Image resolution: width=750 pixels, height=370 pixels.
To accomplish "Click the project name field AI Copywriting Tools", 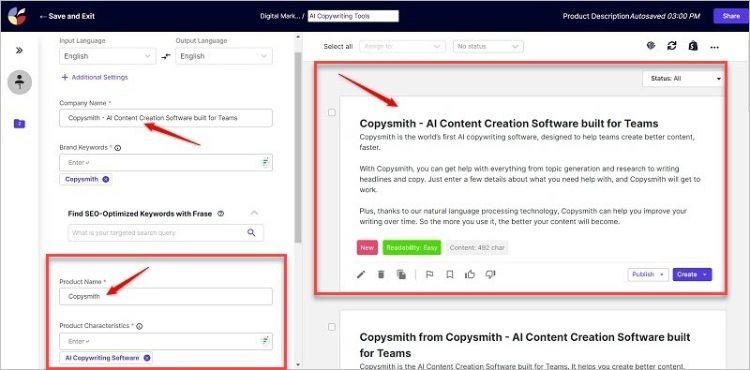I will 353,16.
